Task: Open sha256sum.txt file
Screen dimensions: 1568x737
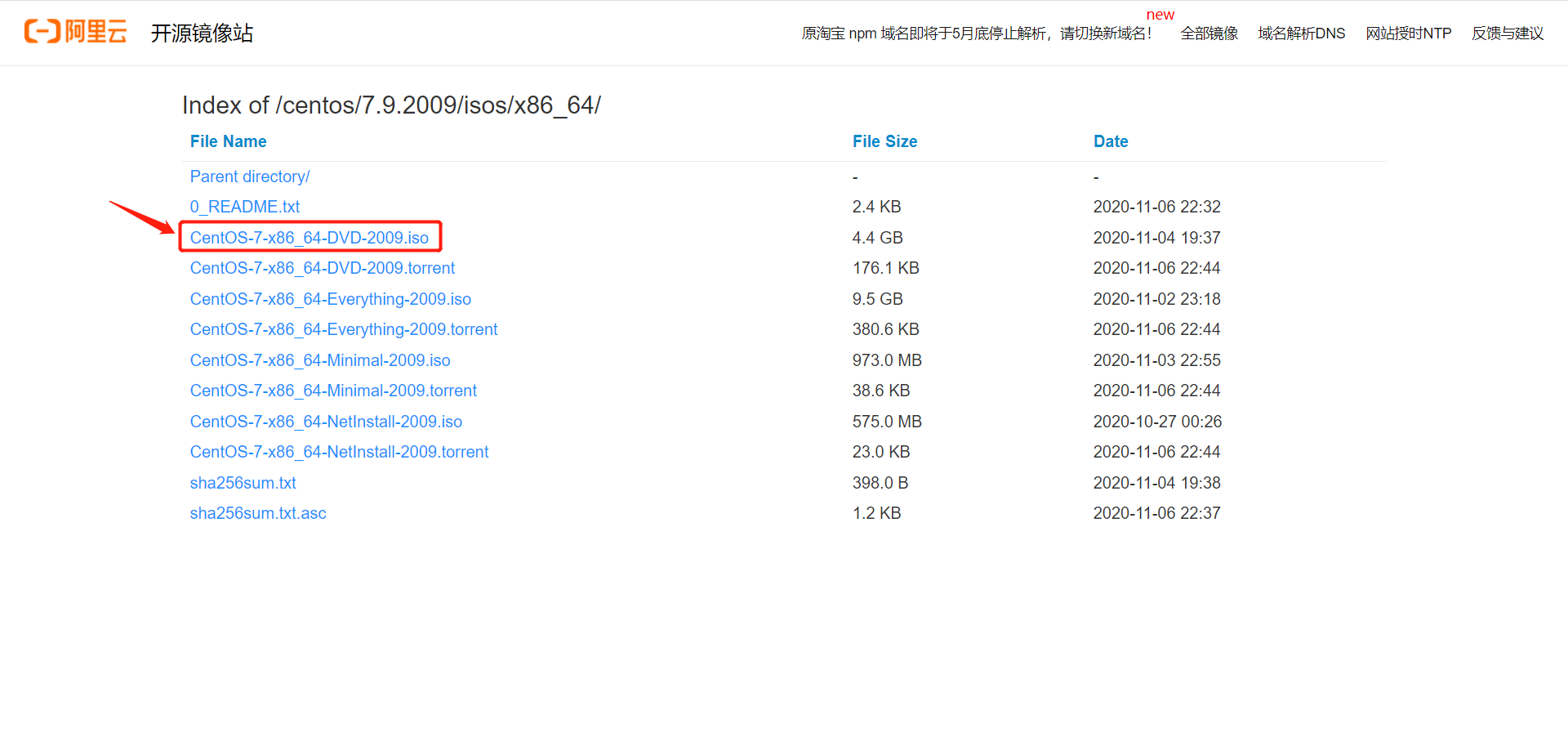Action: tap(243, 483)
